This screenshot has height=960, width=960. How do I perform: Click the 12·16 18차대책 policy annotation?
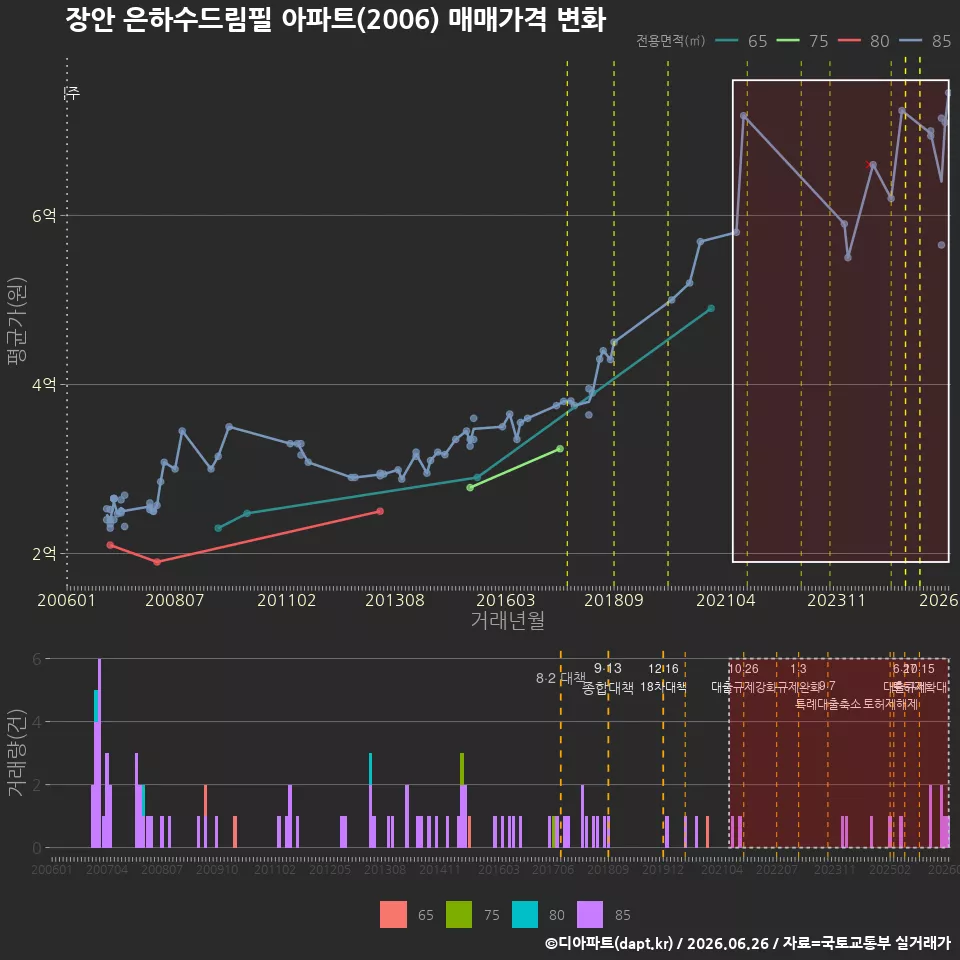[663, 678]
